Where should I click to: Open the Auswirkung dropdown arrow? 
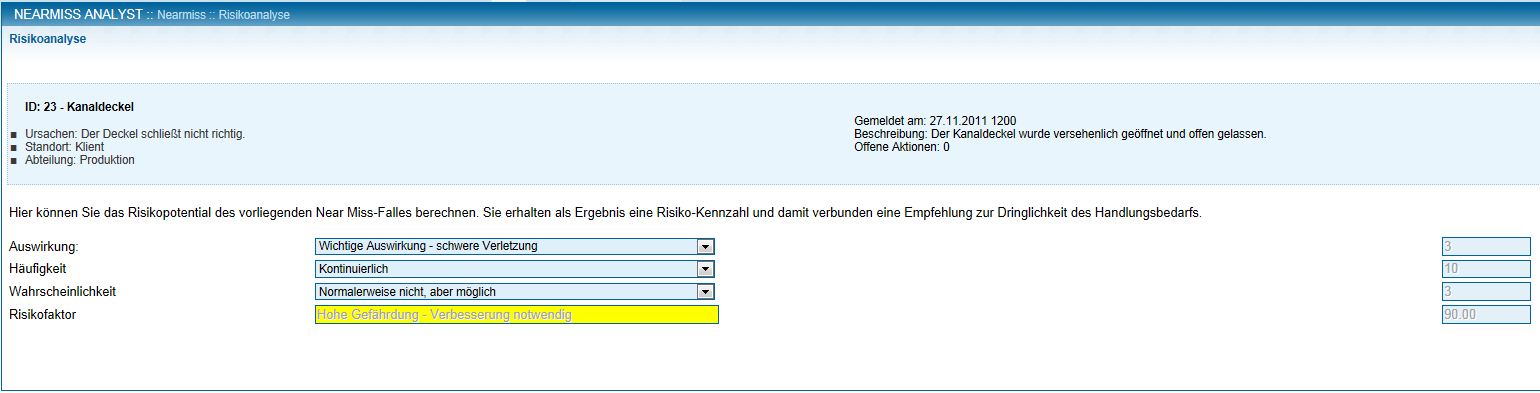pos(706,246)
